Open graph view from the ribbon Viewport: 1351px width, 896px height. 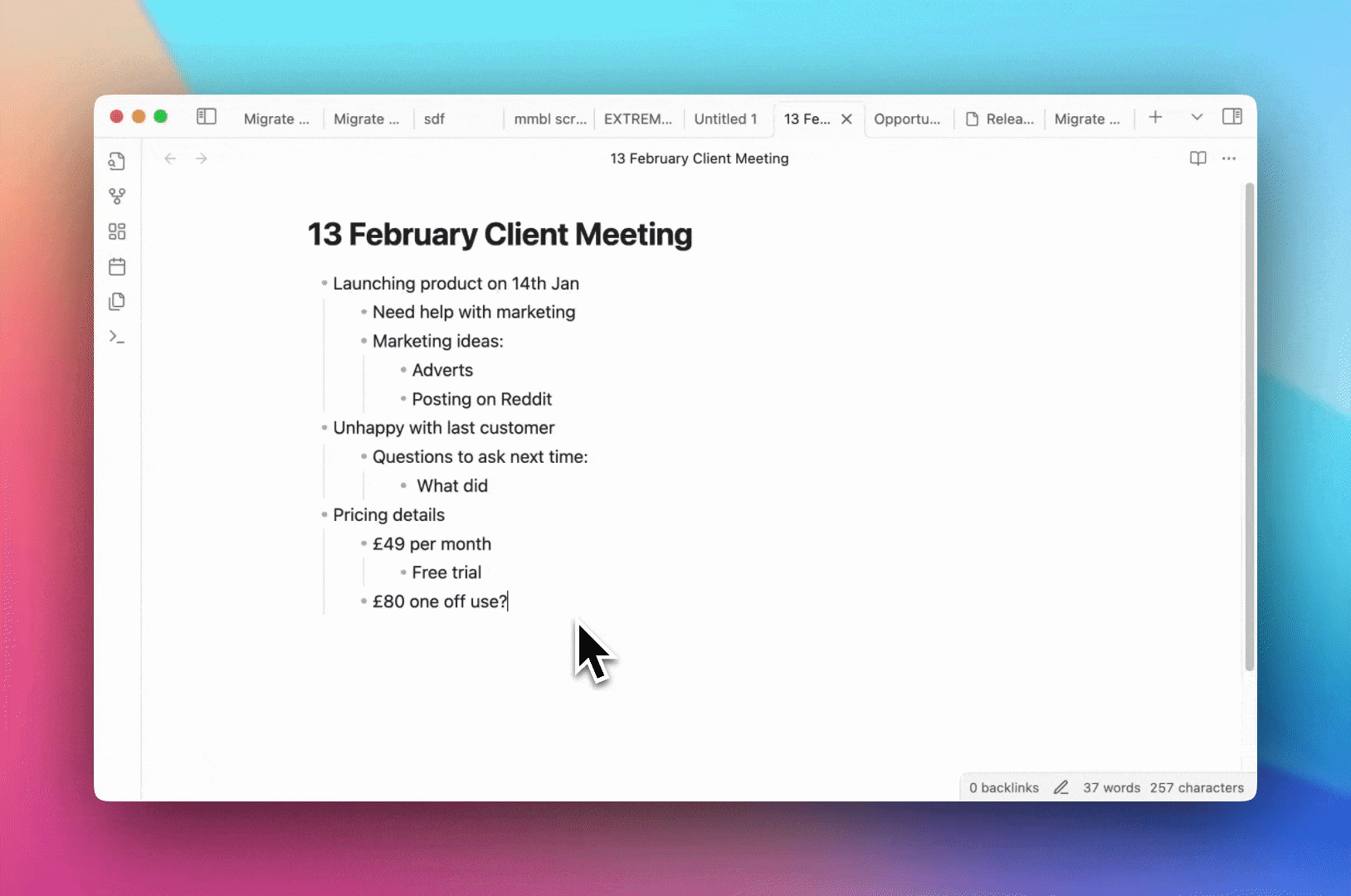[117, 197]
